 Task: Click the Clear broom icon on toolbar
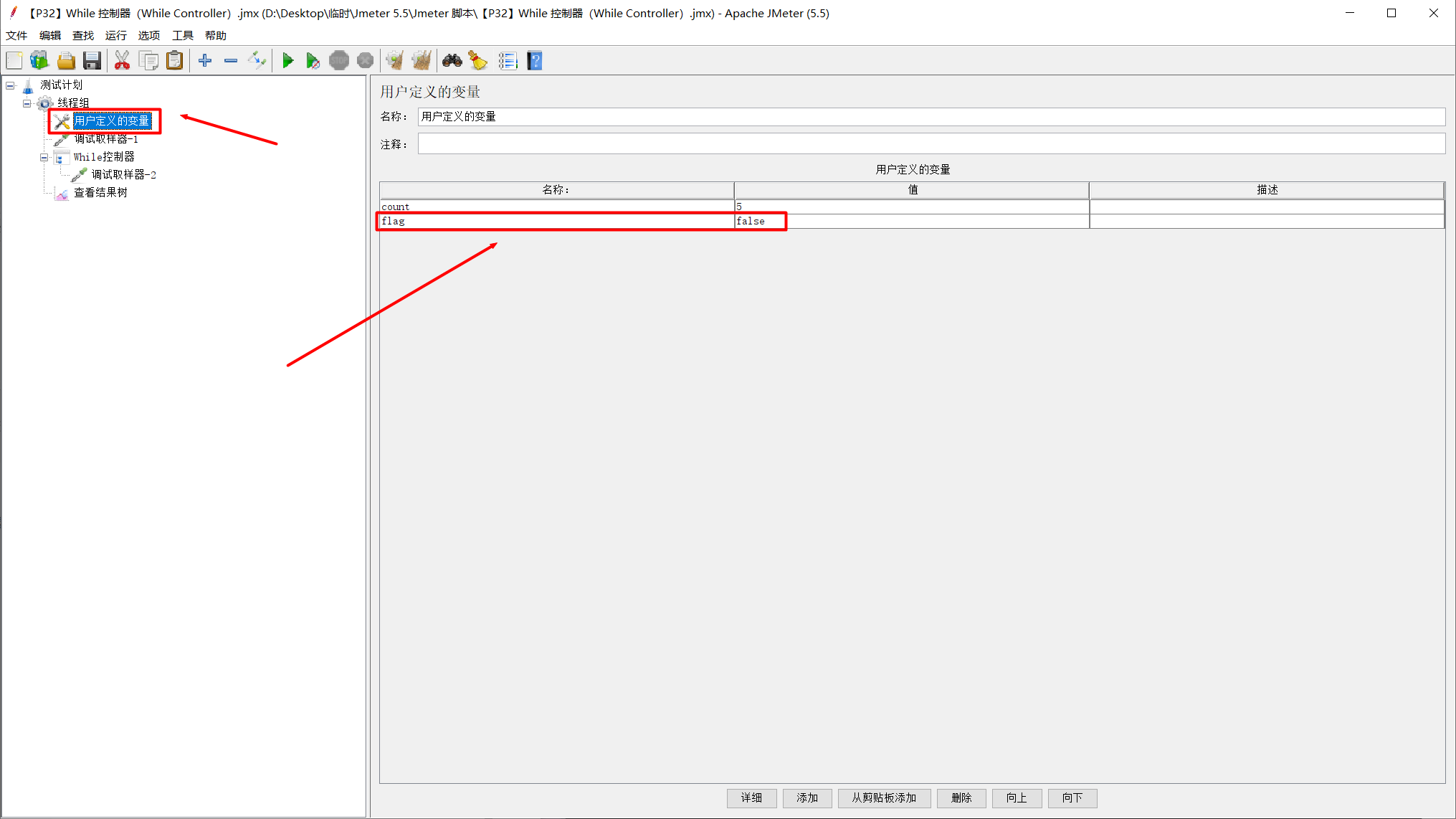[477, 60]
